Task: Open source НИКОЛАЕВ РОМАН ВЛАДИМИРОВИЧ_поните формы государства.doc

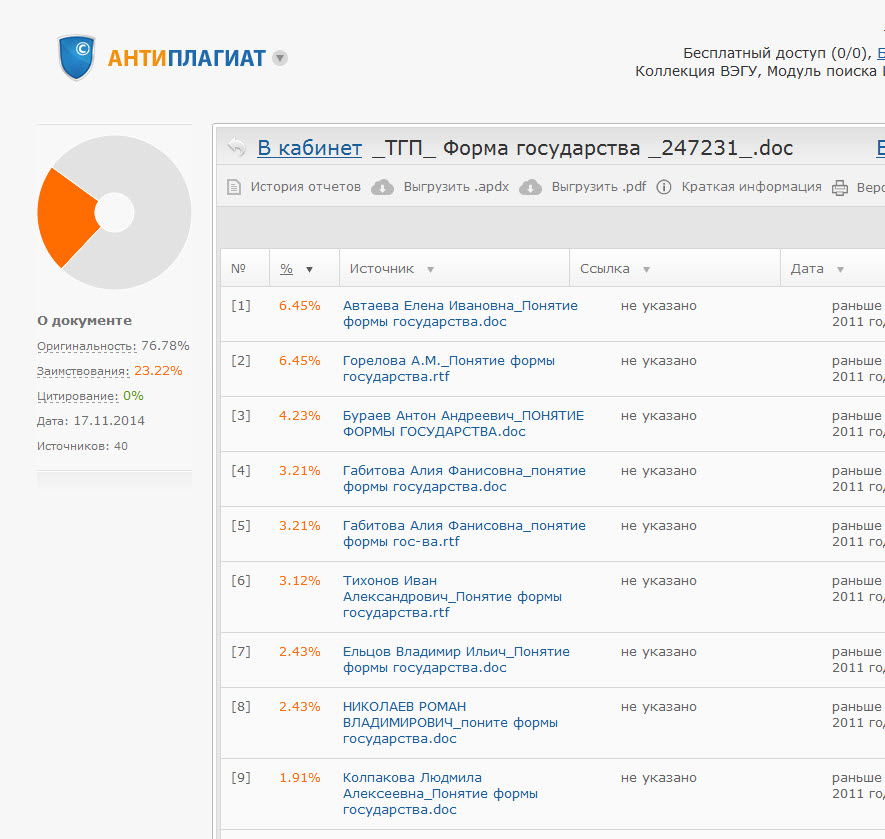Action: pos(450,722)
